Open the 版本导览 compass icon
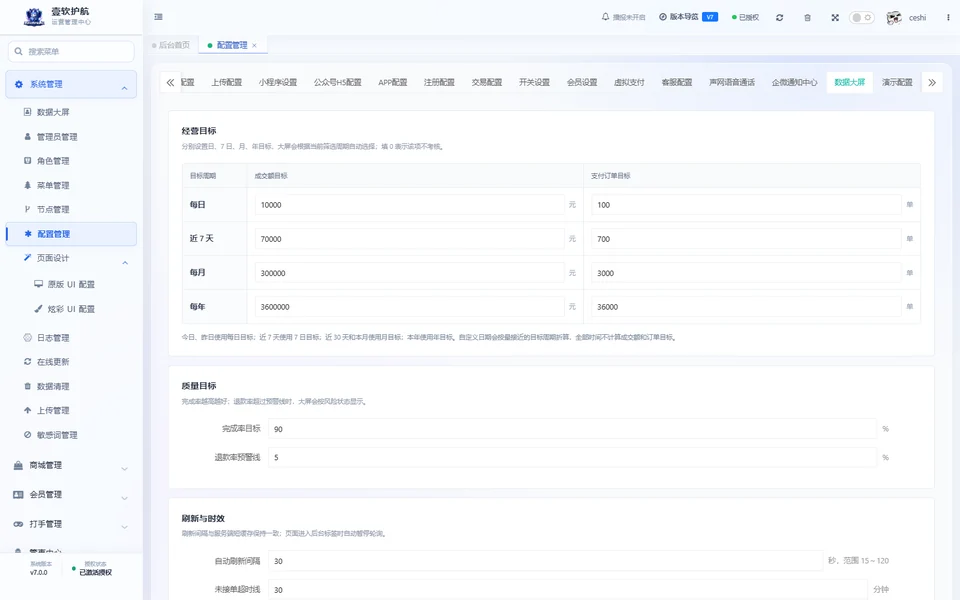Viewport: 960px width, 600px height. (x=662, y=17)
